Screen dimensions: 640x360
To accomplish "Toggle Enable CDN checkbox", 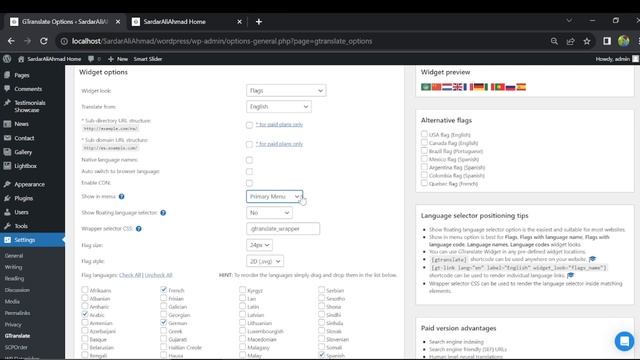I will point(249,183).
